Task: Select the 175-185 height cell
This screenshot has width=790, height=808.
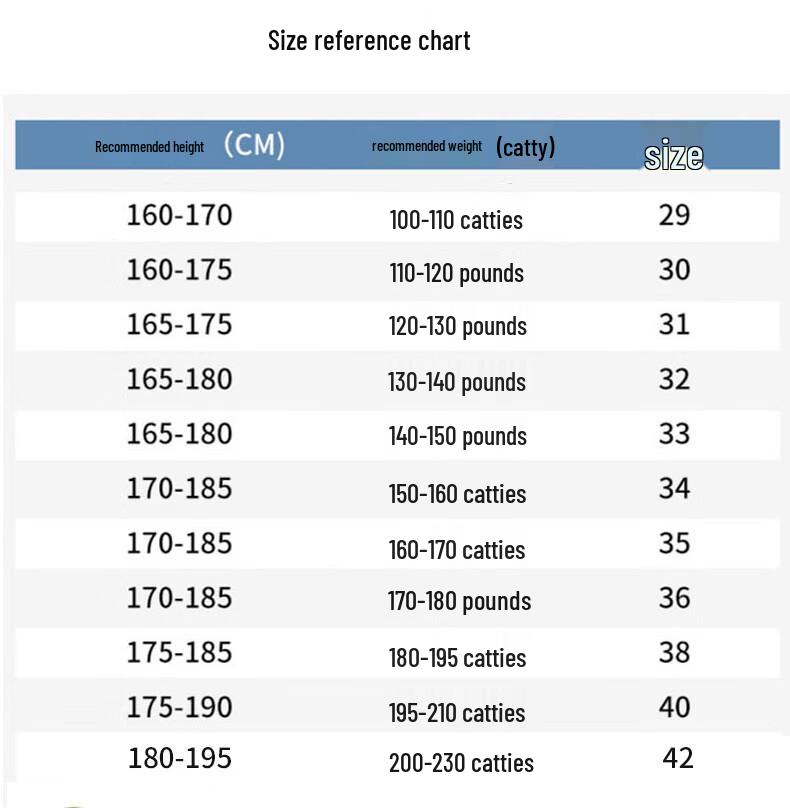Action: click(x=179, y=652)
